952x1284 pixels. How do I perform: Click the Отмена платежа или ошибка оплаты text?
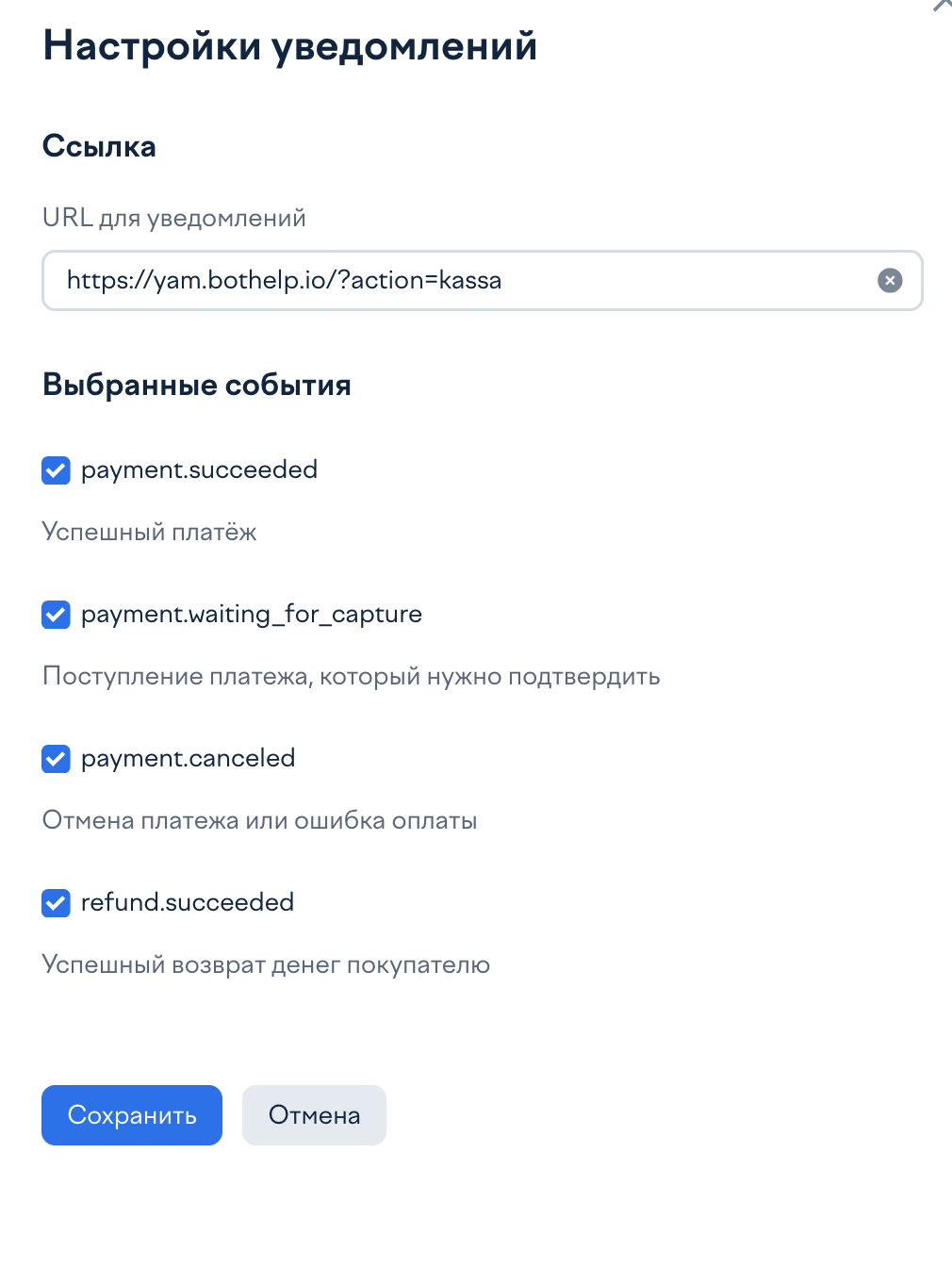tap(260, 820)
